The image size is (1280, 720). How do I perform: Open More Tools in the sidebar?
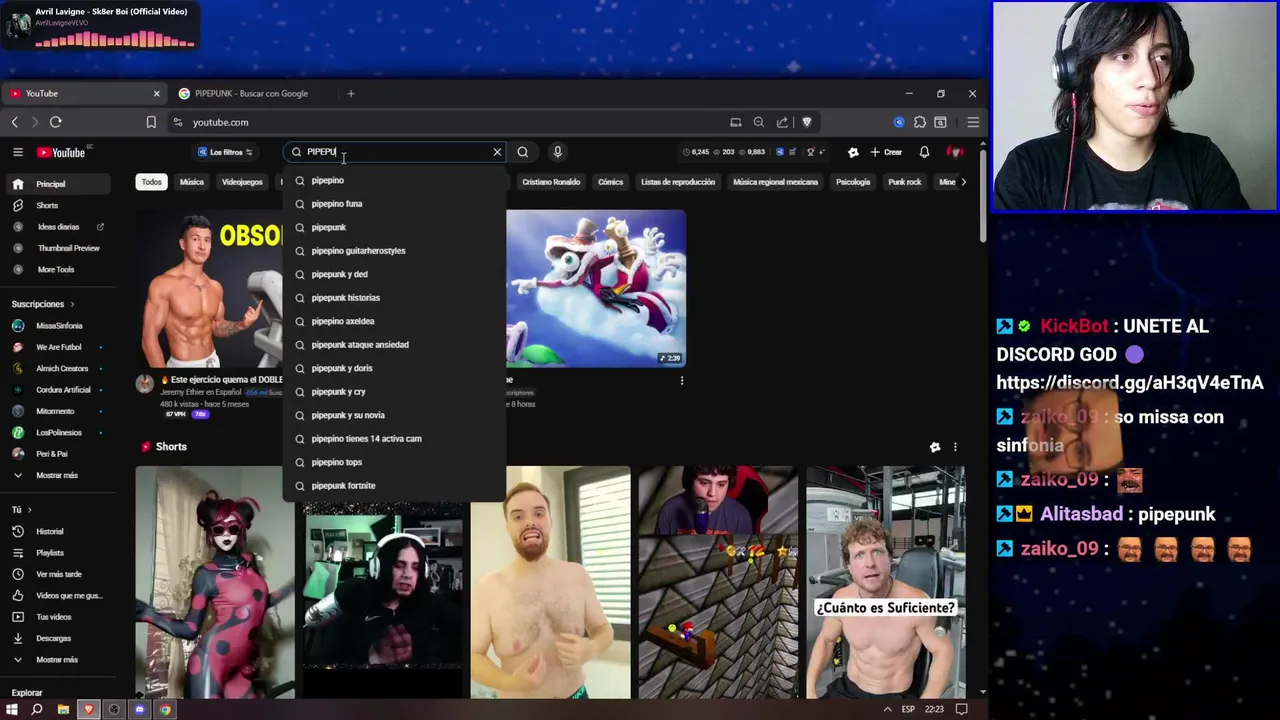click(57, 269)
